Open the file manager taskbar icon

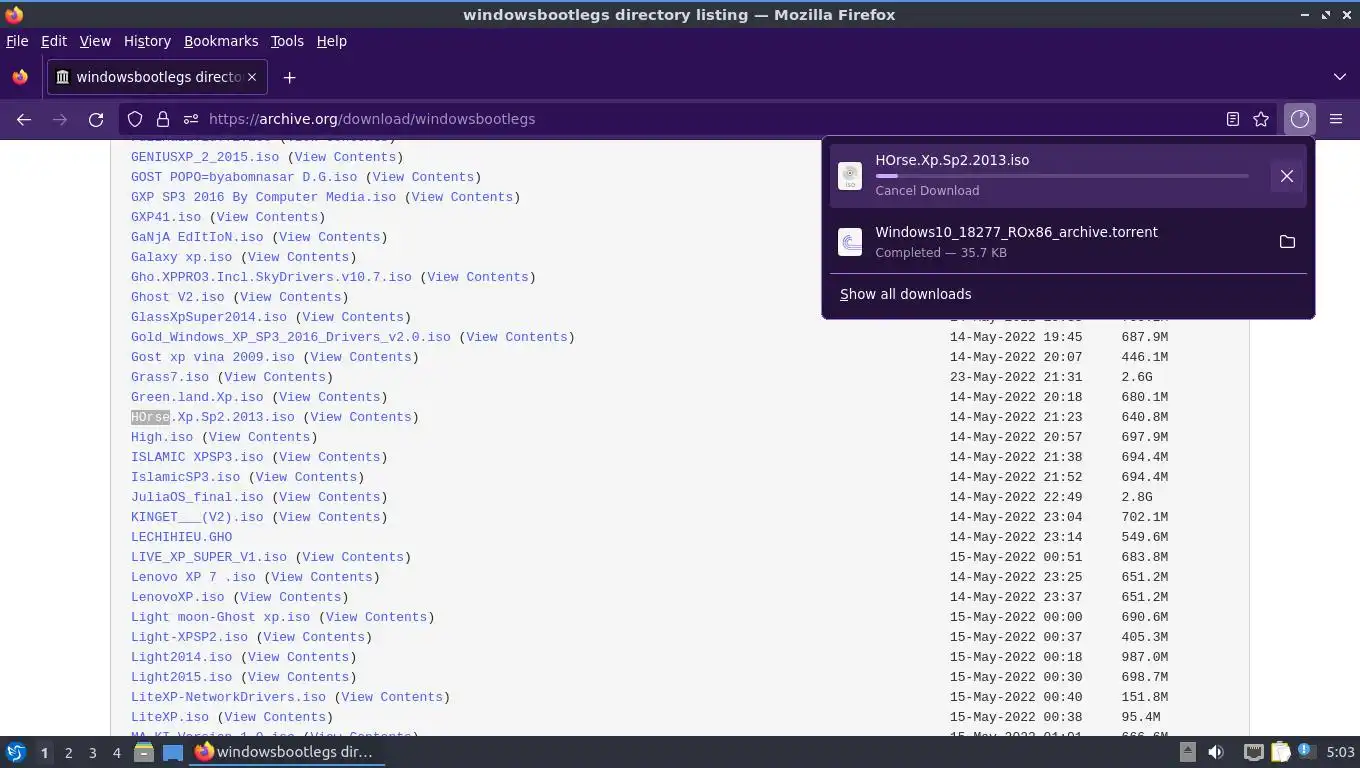144,752
